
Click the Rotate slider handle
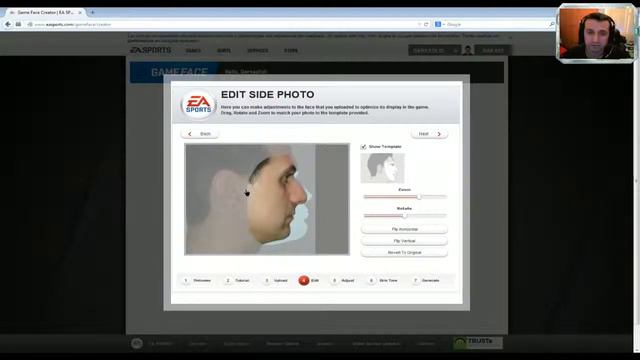point(404,216)
